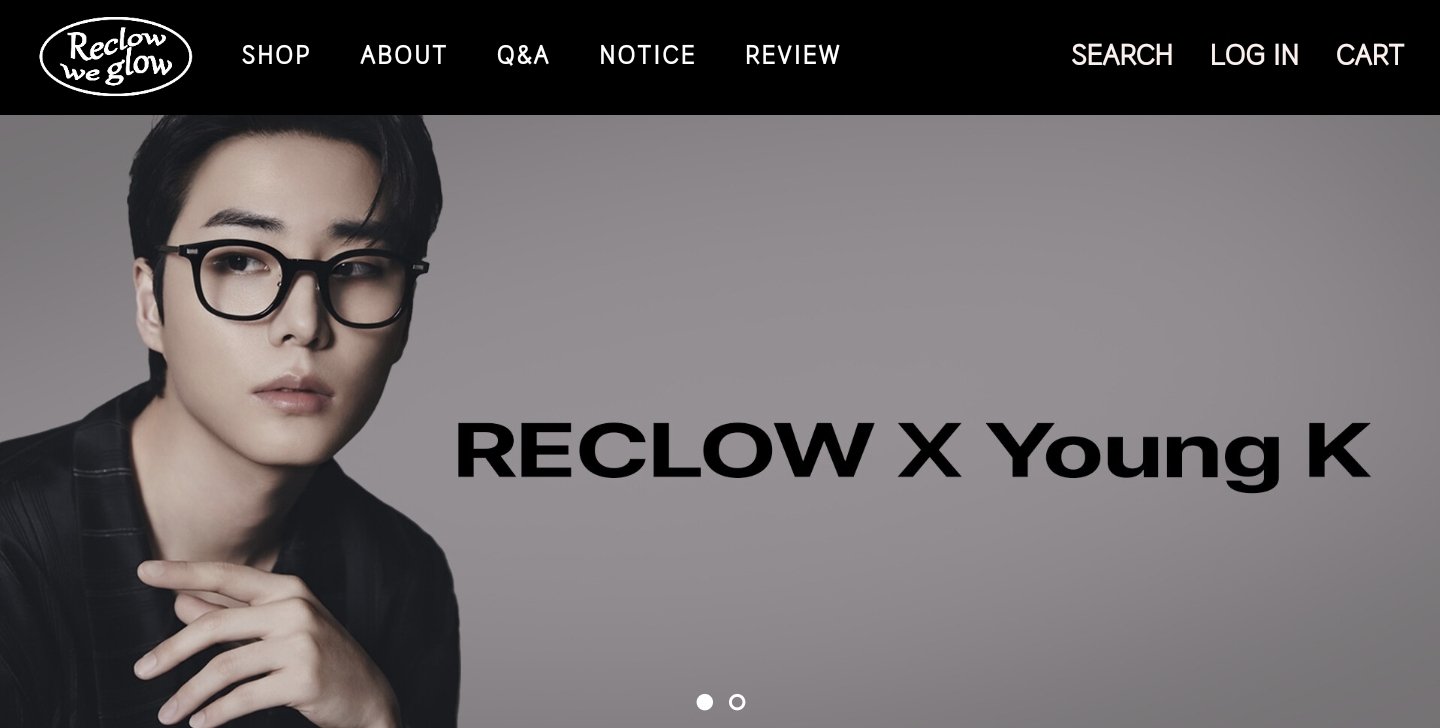This screenshot has height=728, width=1440.
Task: Select the first filled carousel dot
Action: point(705,702)
